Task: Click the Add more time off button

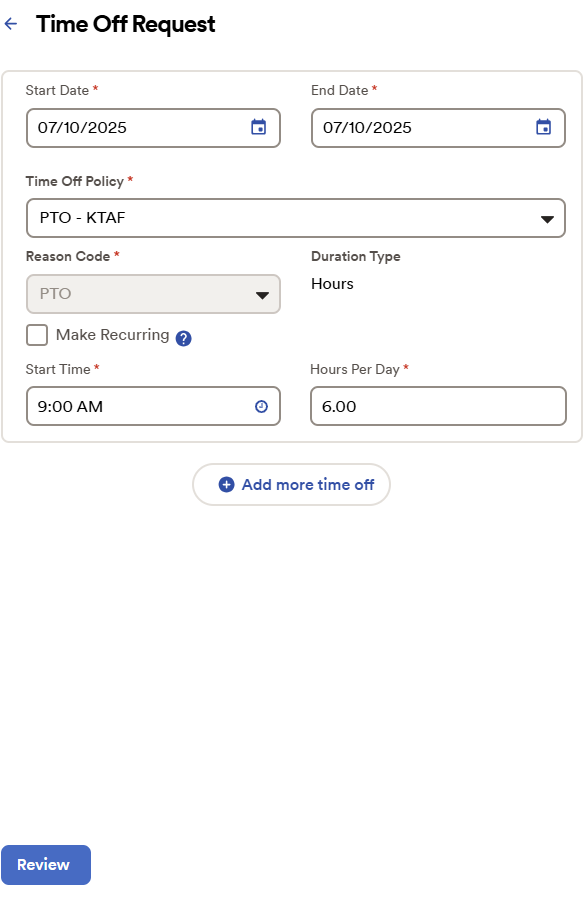Action: coord(291,485)
